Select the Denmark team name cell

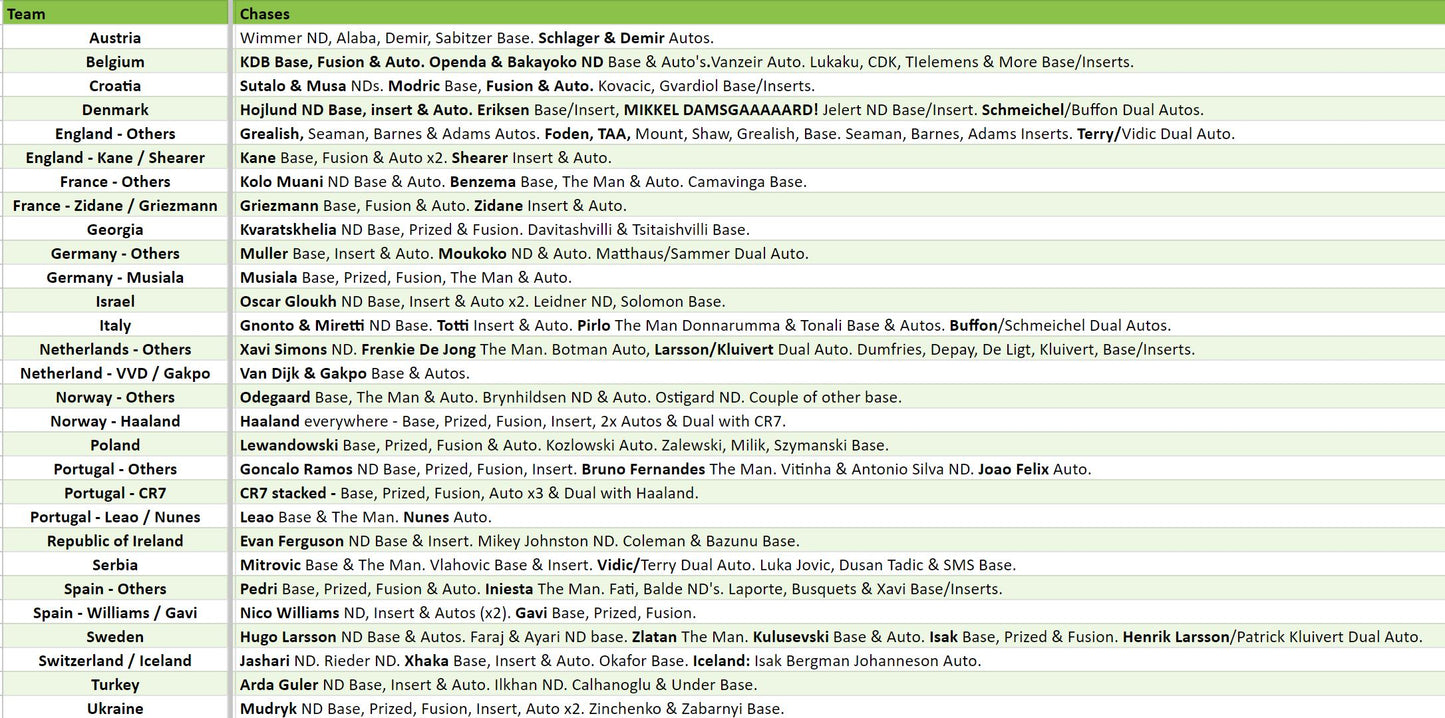click(x=115, y=110)
